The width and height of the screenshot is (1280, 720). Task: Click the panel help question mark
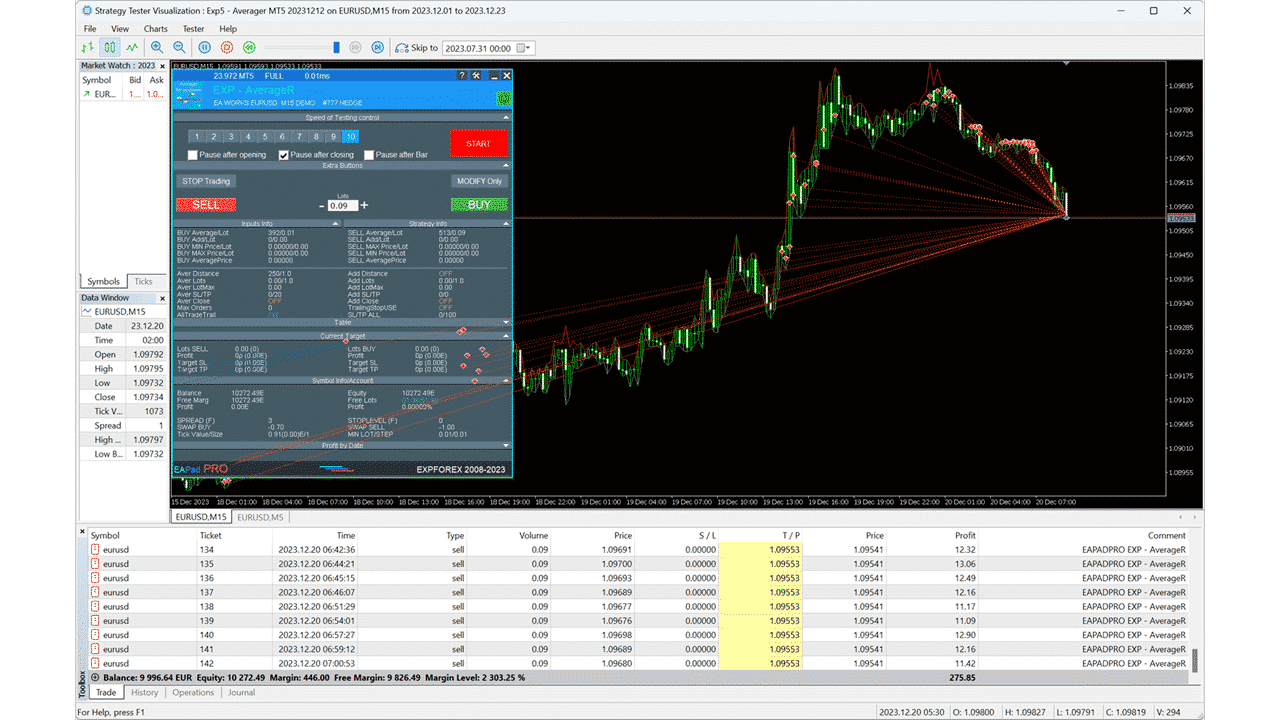pos(461,75)
